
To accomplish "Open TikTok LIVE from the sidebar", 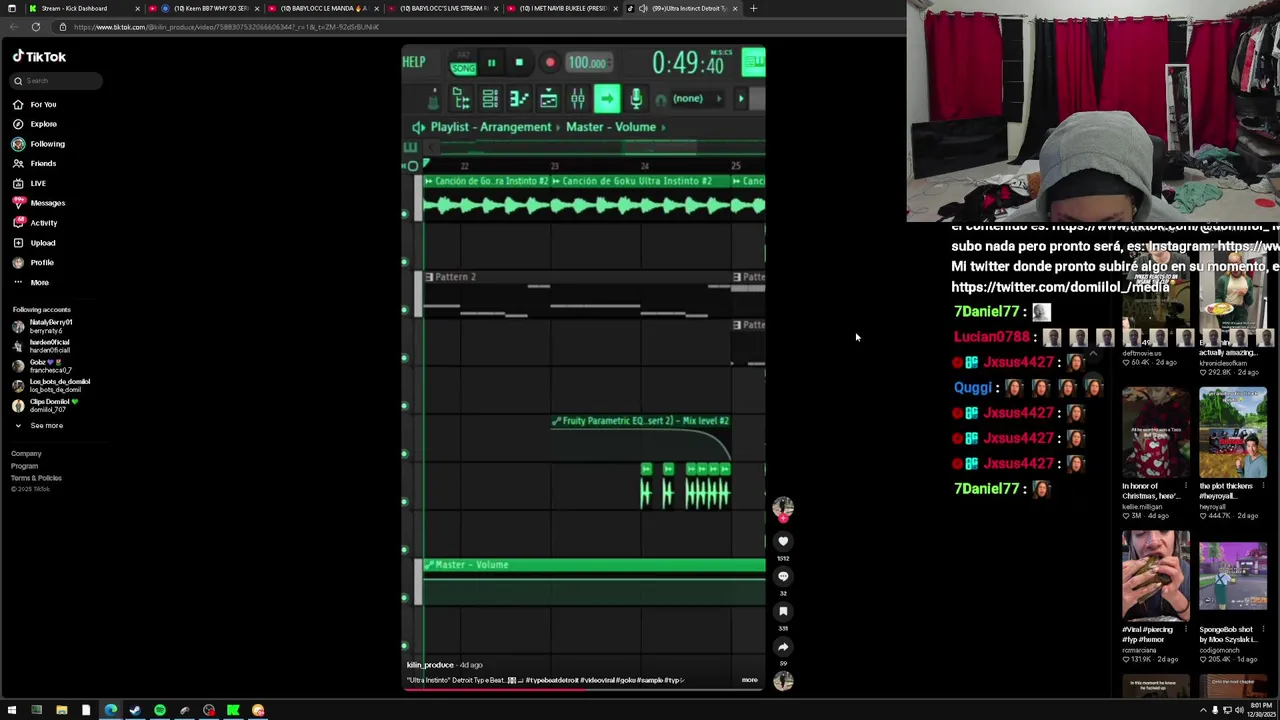I will click(29, 183).
